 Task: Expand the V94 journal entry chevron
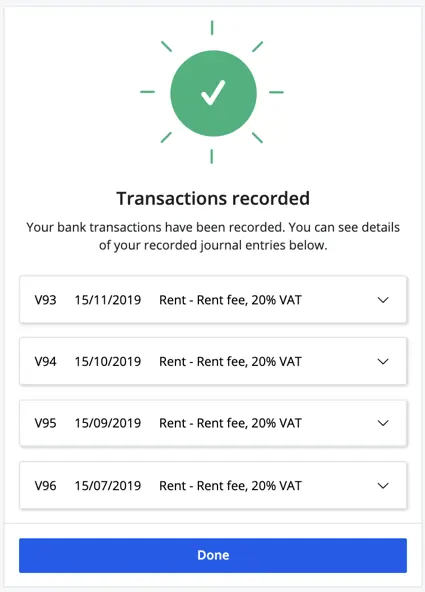[383, 362]
